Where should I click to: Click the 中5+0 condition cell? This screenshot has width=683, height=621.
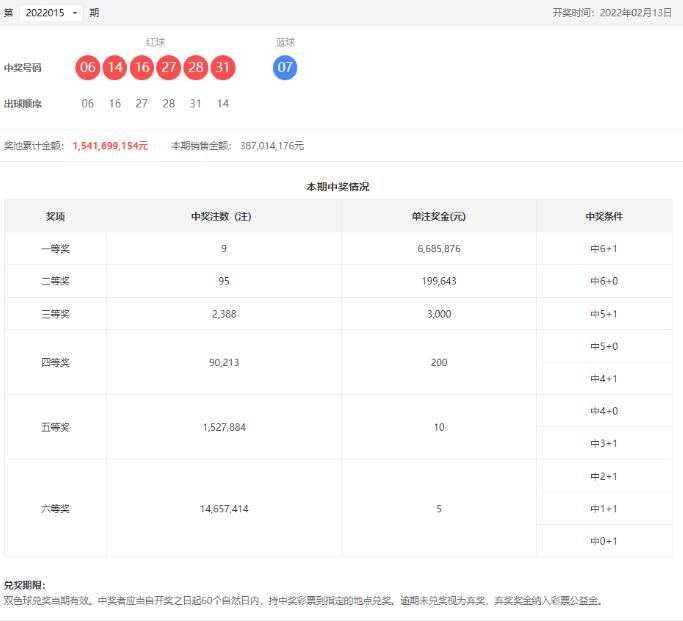604,346
